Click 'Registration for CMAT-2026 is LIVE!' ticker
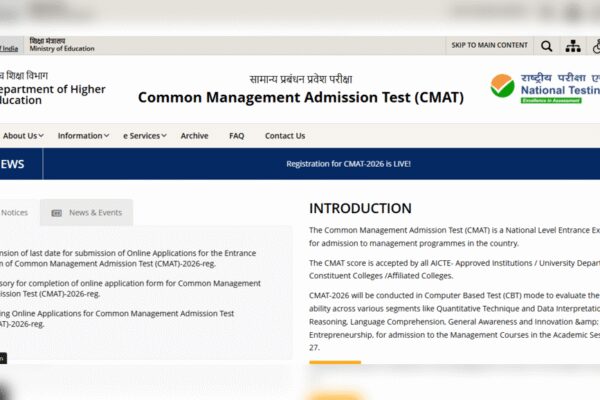The width and height of the screenshot is (600, 400). pyautogui.click(x=348, y=164)
